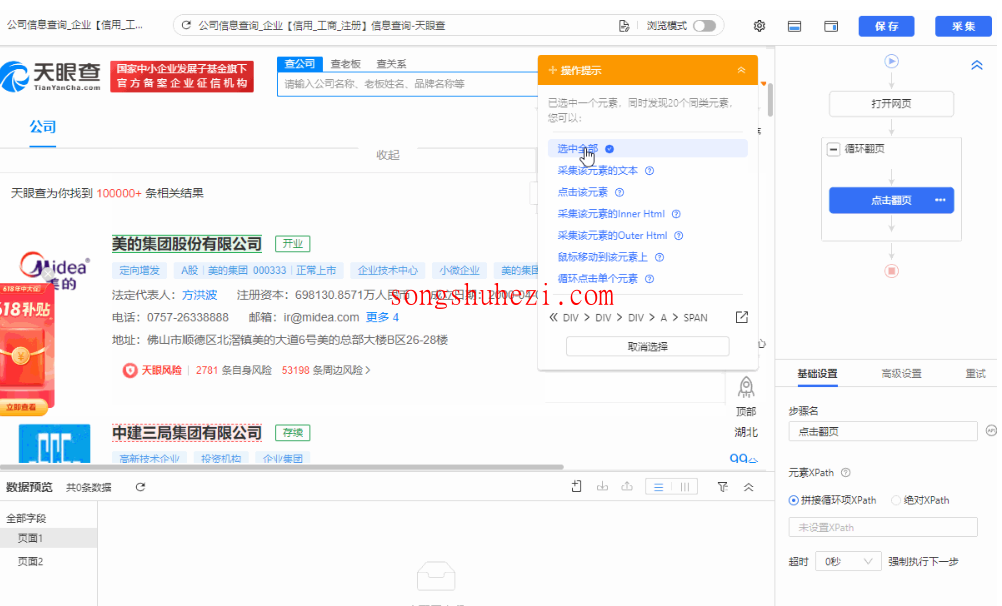Image resolution: width=1002 pixels, height=606 pixels.
Task: Collapse the 操作提示 panel with chevron
Action: pos(741,70)
